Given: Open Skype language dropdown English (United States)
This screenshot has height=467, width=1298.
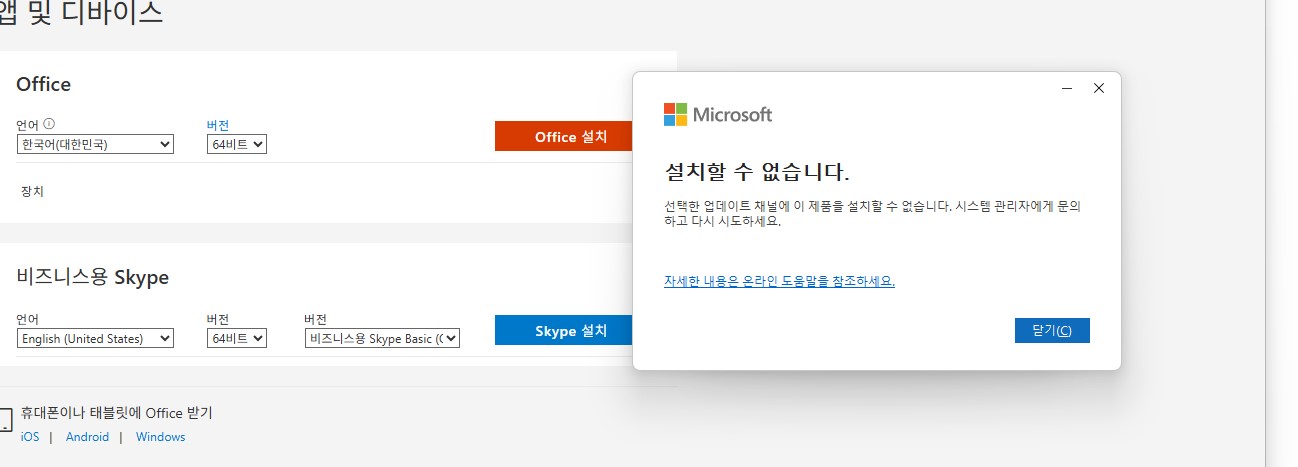Looking at the screenshot, I should [95, 339].
